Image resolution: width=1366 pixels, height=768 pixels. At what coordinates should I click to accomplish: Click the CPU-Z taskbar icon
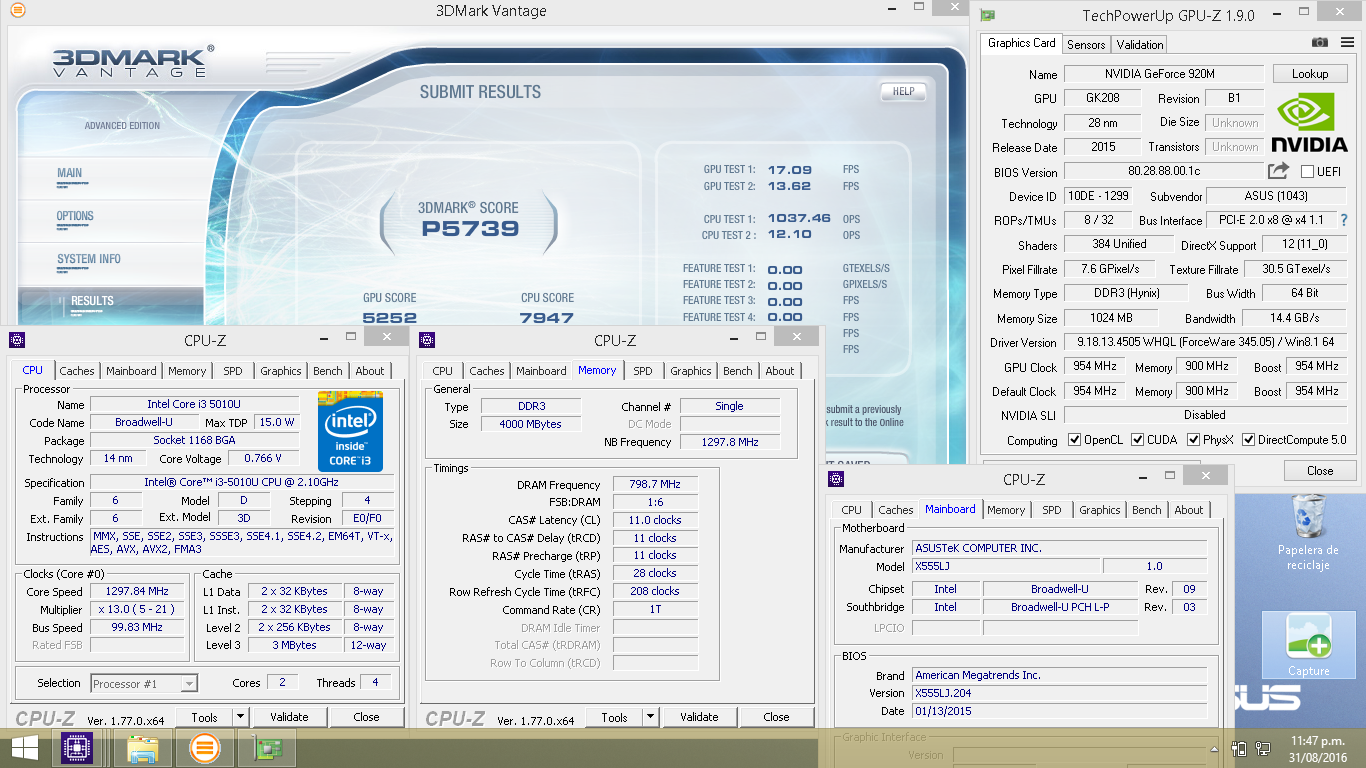pyautogui.click(x=78, y=748)
